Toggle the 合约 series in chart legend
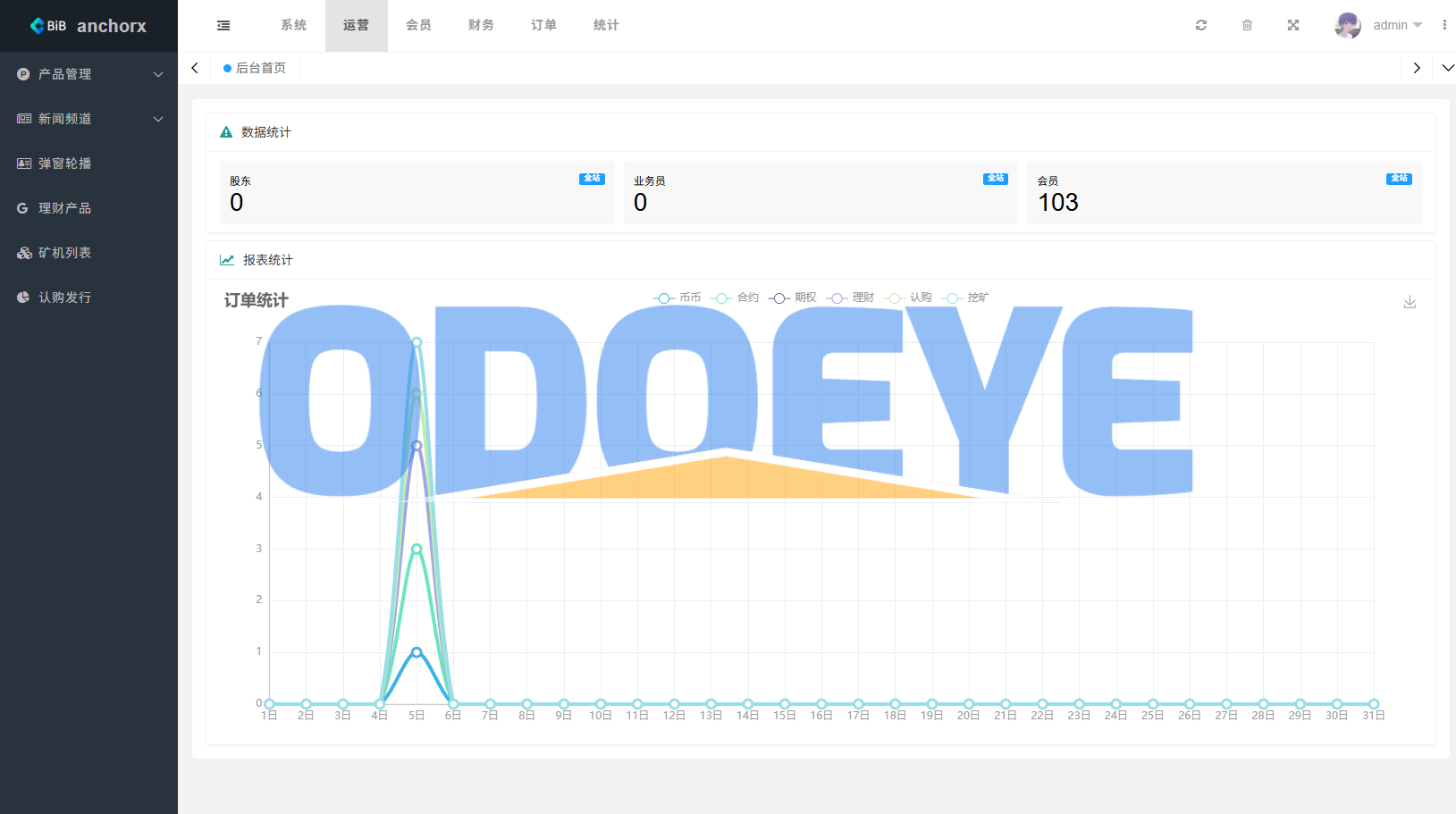This screenshot has width=1456, height=814. [736, 298]
